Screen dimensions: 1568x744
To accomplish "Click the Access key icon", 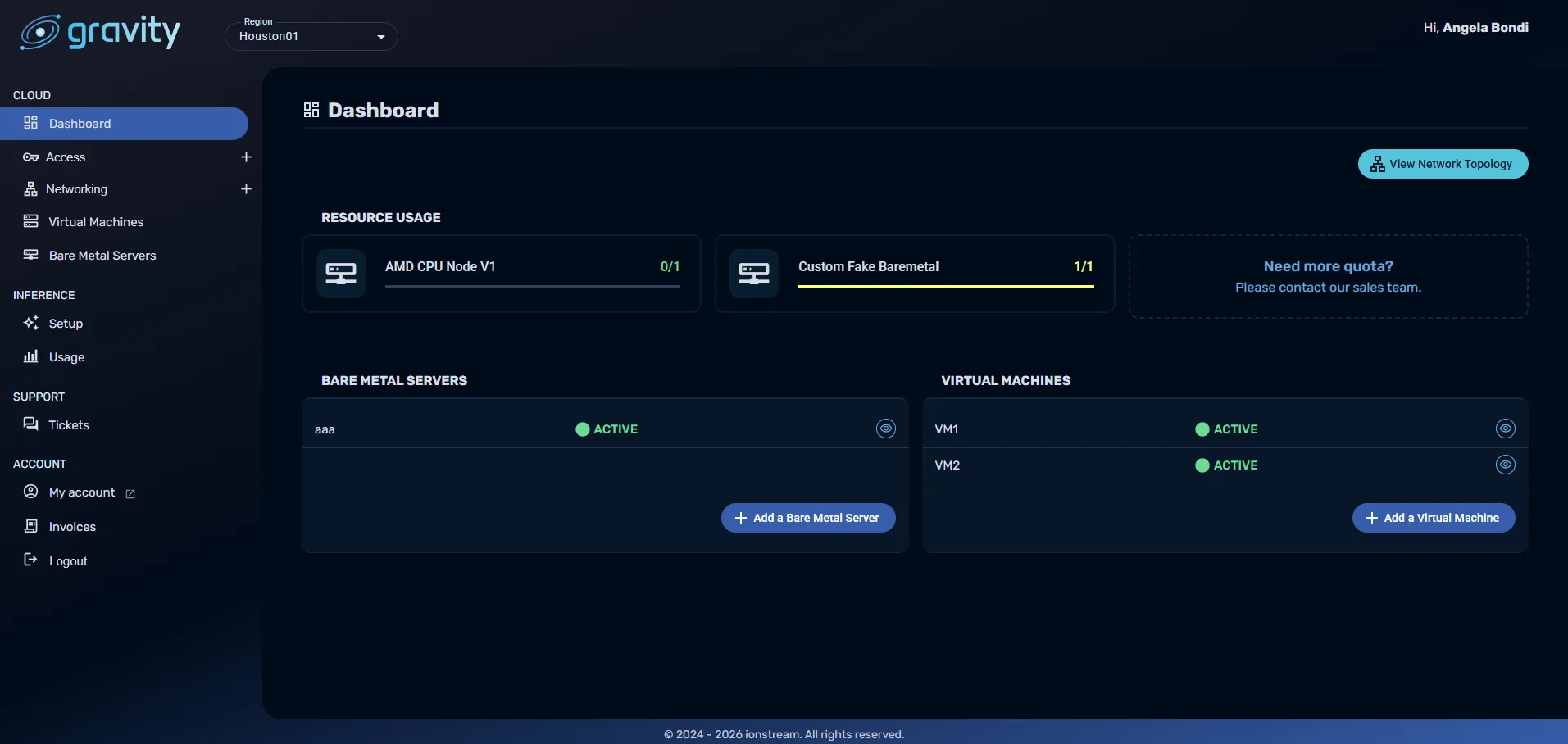I will coord(31,157).
